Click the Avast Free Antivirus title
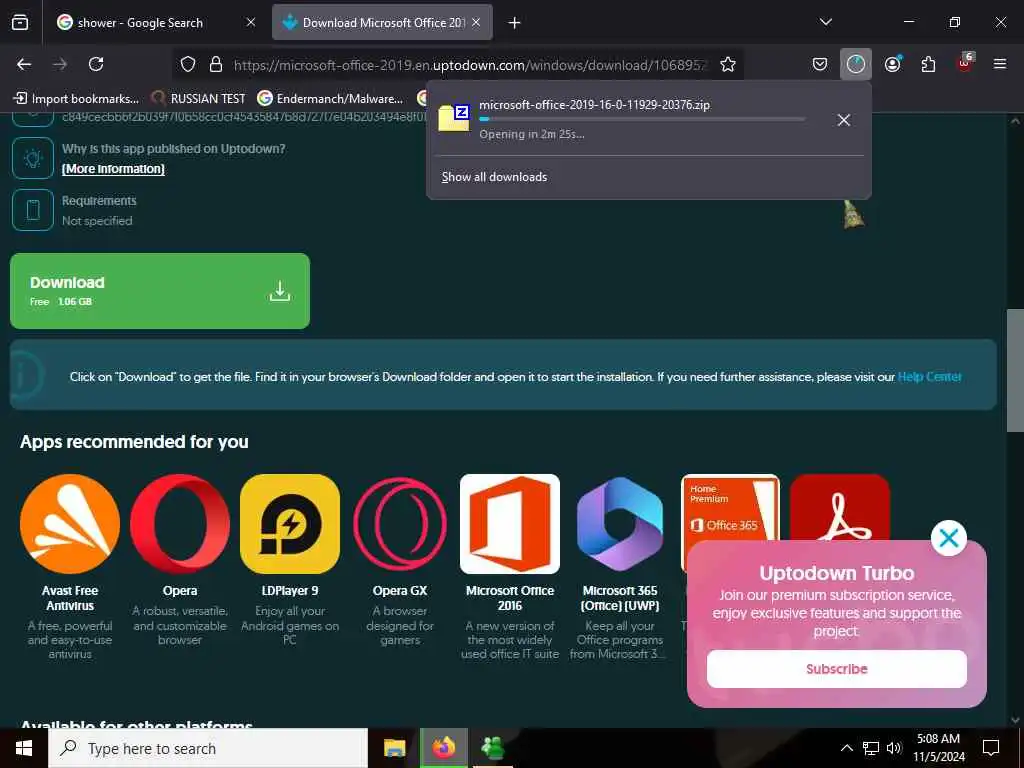 pos(70,598)
